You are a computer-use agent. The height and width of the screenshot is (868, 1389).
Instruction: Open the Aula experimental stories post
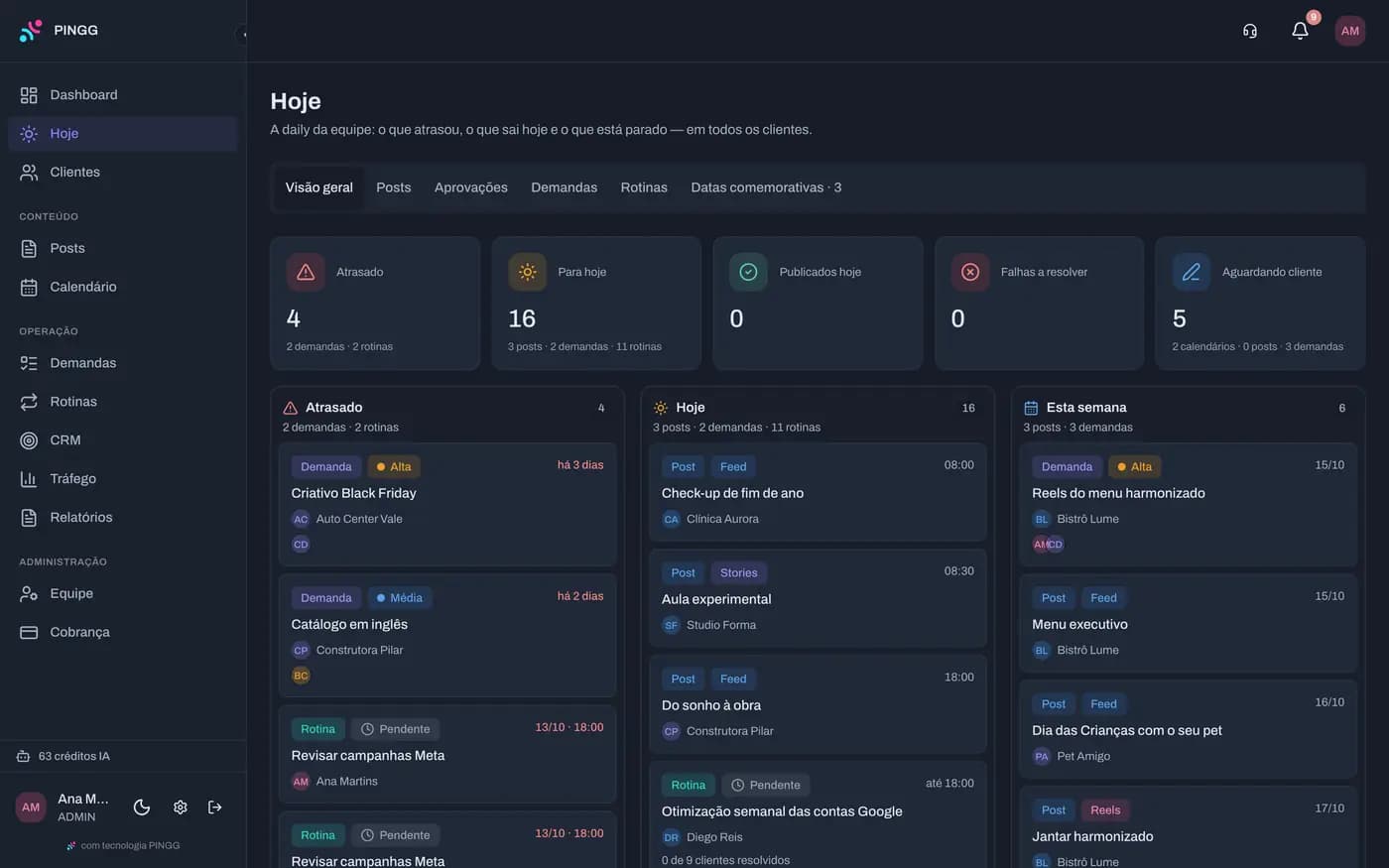pos(818,598)
